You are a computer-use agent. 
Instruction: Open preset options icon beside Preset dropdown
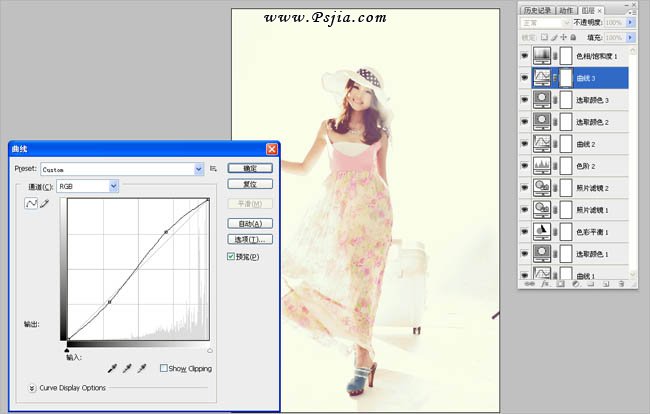point(214,169)
